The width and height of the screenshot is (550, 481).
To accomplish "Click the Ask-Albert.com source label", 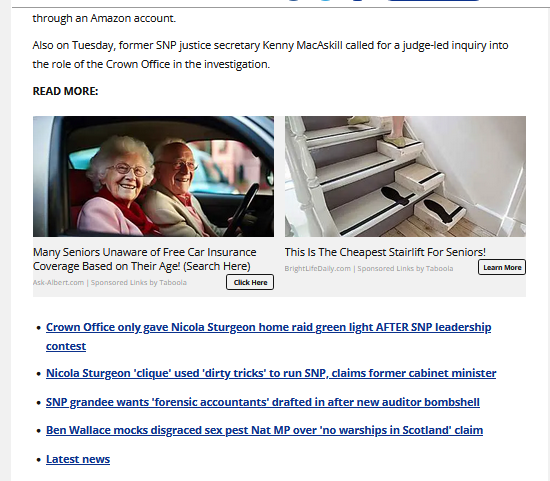I will point(59,282).
